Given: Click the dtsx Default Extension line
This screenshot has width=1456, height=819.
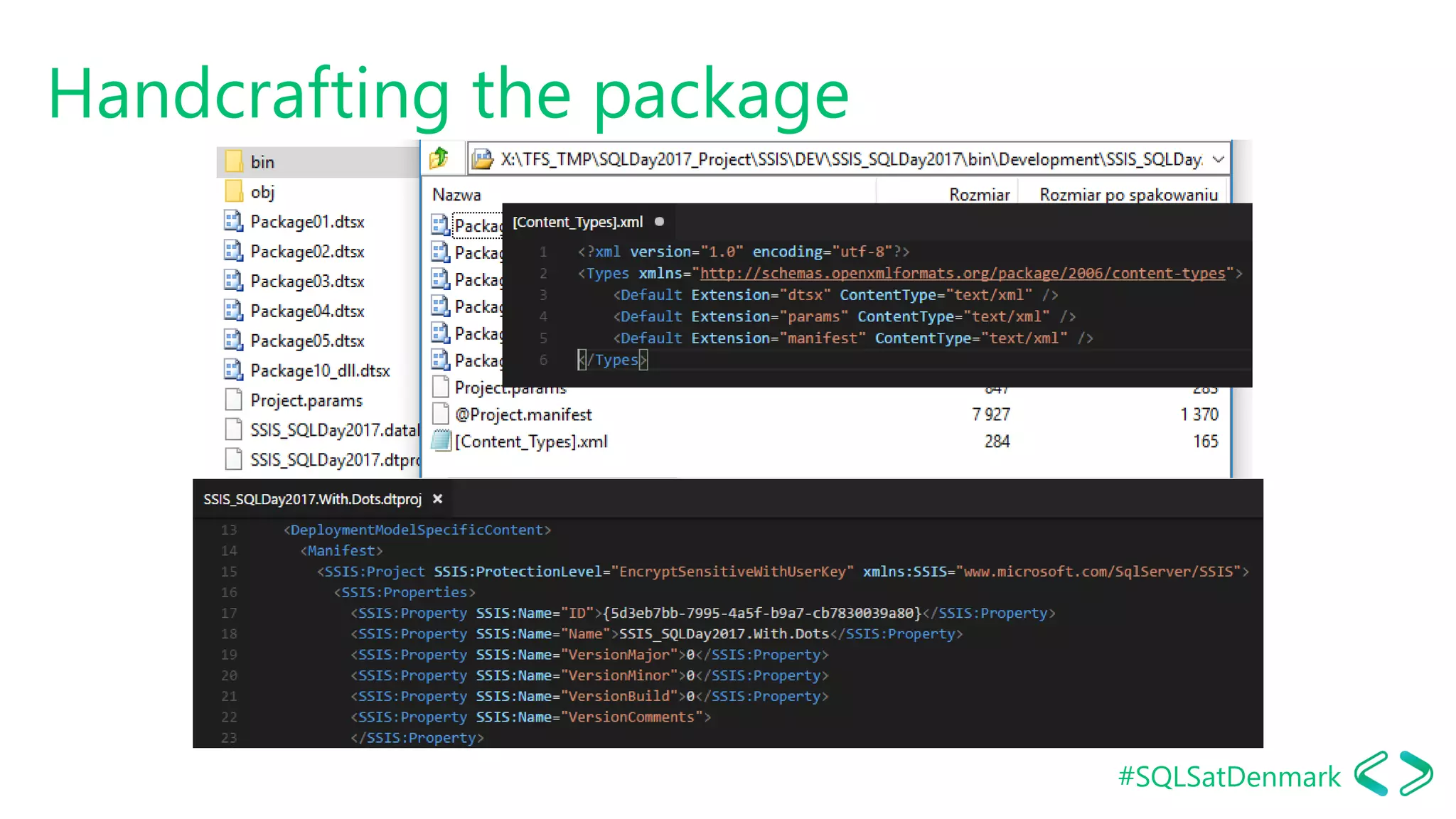Looking at the screenshot, I should coord(835,295).
